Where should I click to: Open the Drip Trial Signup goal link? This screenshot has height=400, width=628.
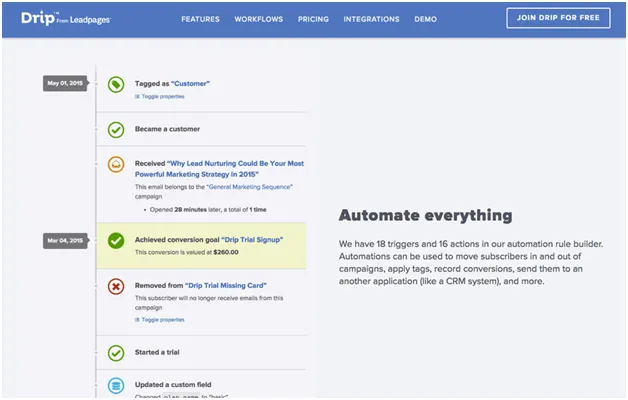point(252,239)
